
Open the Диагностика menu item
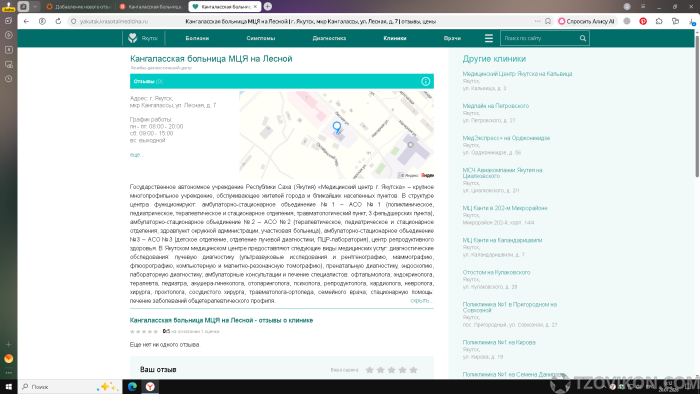(329, 38)
